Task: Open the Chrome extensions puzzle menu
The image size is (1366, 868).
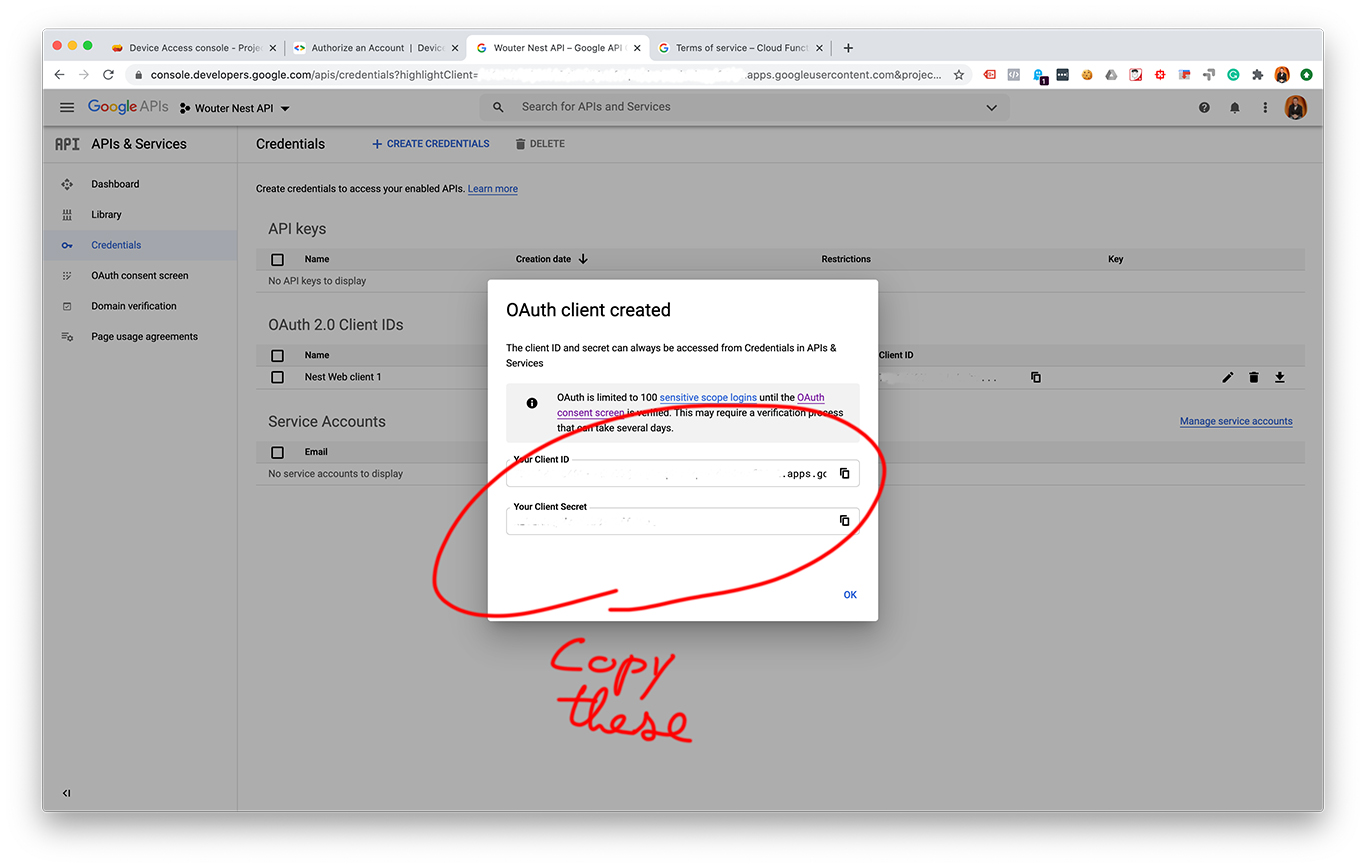Action: pos(1258,75)
